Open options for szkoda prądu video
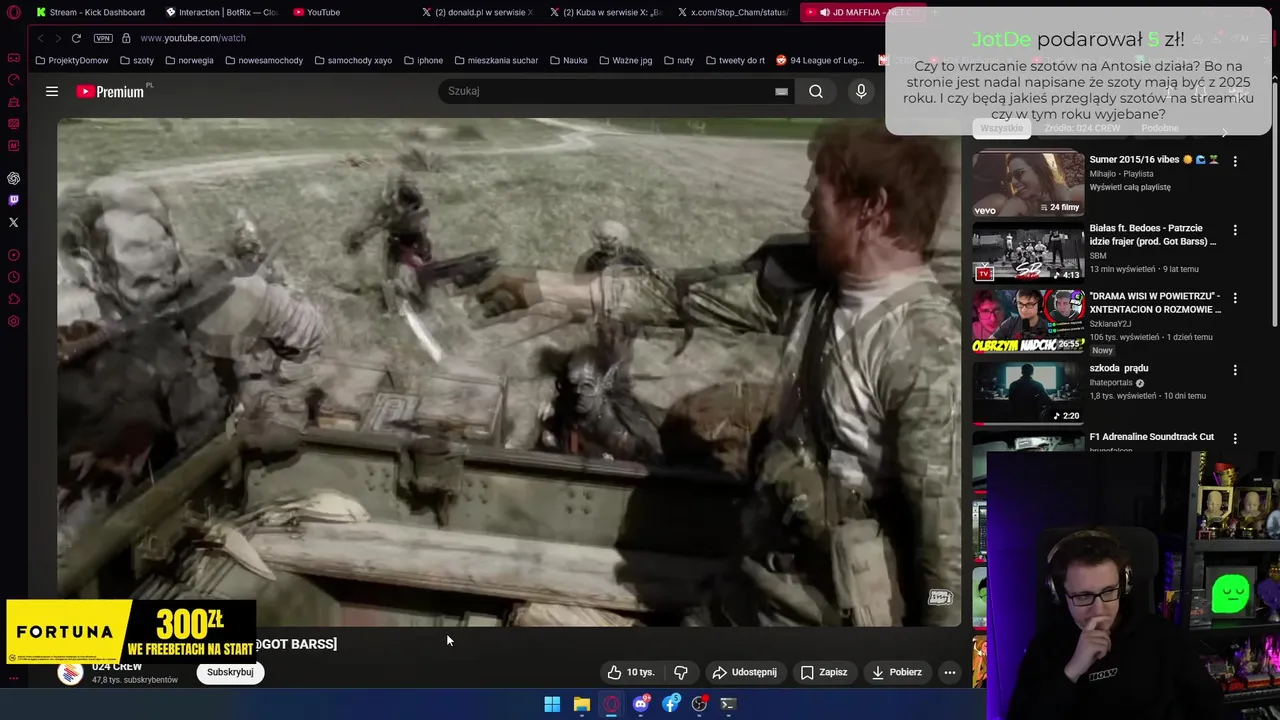Viewport: 1280px width, 720px height. (x=1235, y=369)
